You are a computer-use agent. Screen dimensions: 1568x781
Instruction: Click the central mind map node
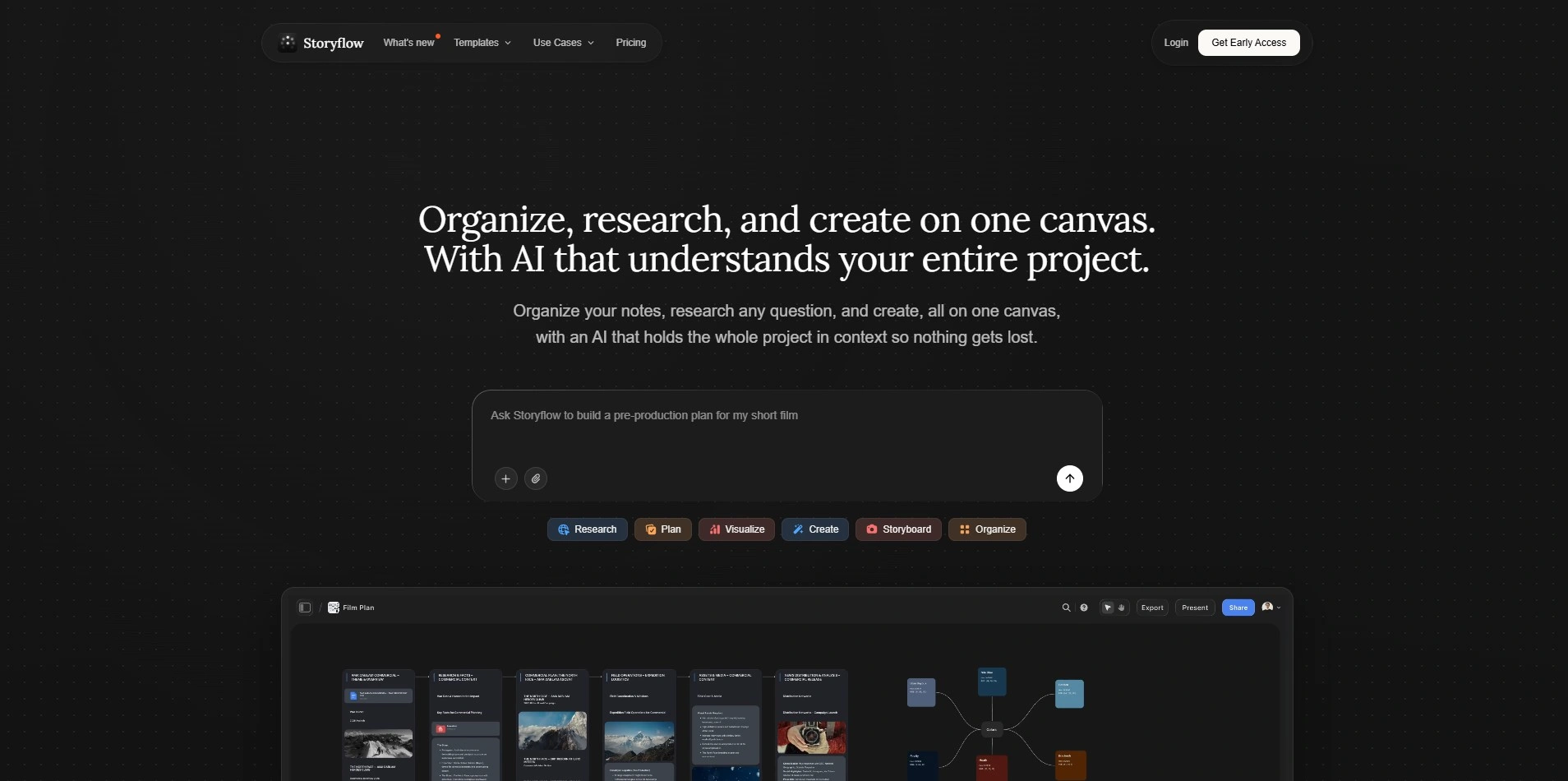992,729
